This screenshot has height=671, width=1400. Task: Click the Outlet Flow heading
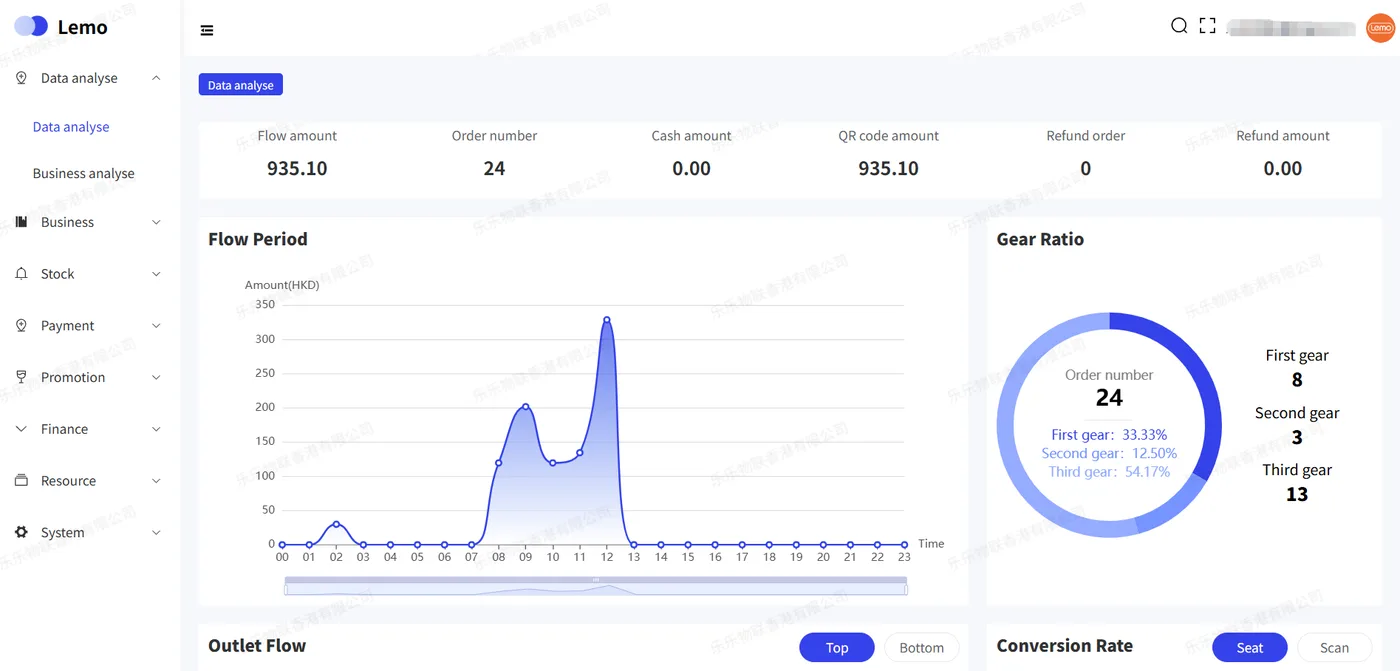click(x=257, y=646)
